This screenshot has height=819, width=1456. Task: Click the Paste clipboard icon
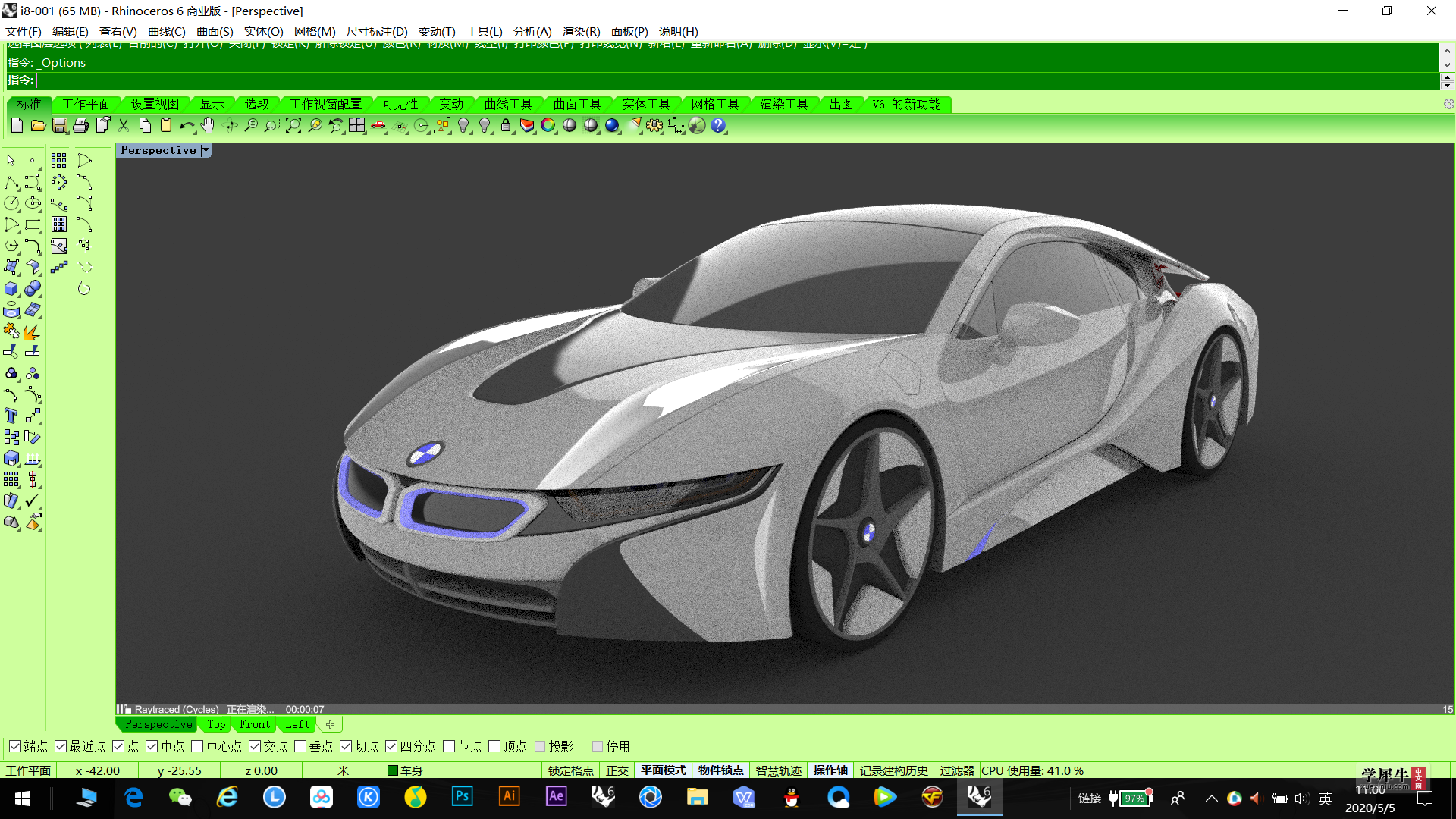pyautogui.click(x=166, y=125)
